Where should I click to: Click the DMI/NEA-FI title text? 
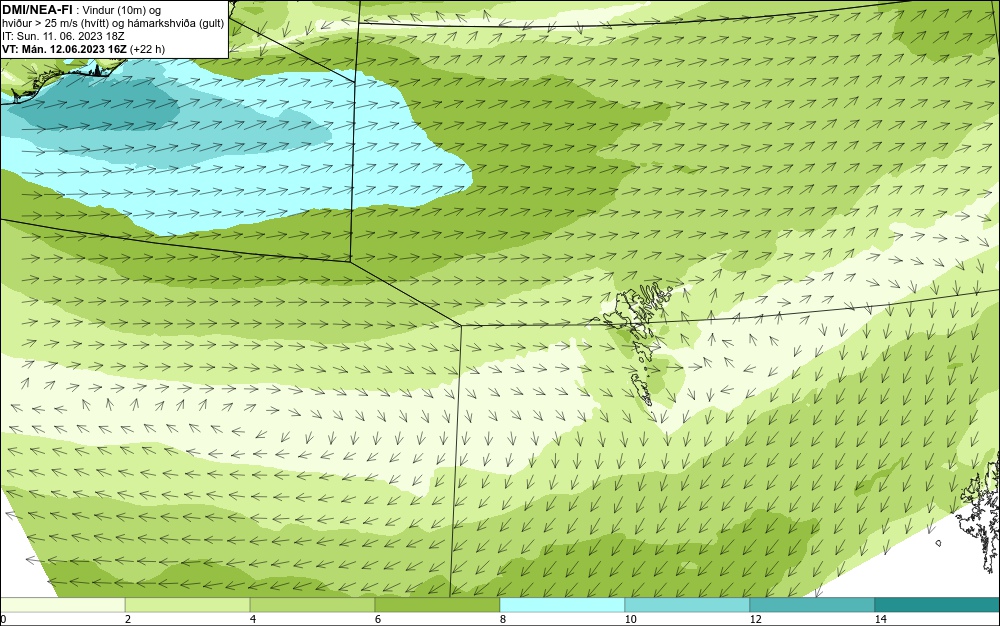click(x=37, y=8)
